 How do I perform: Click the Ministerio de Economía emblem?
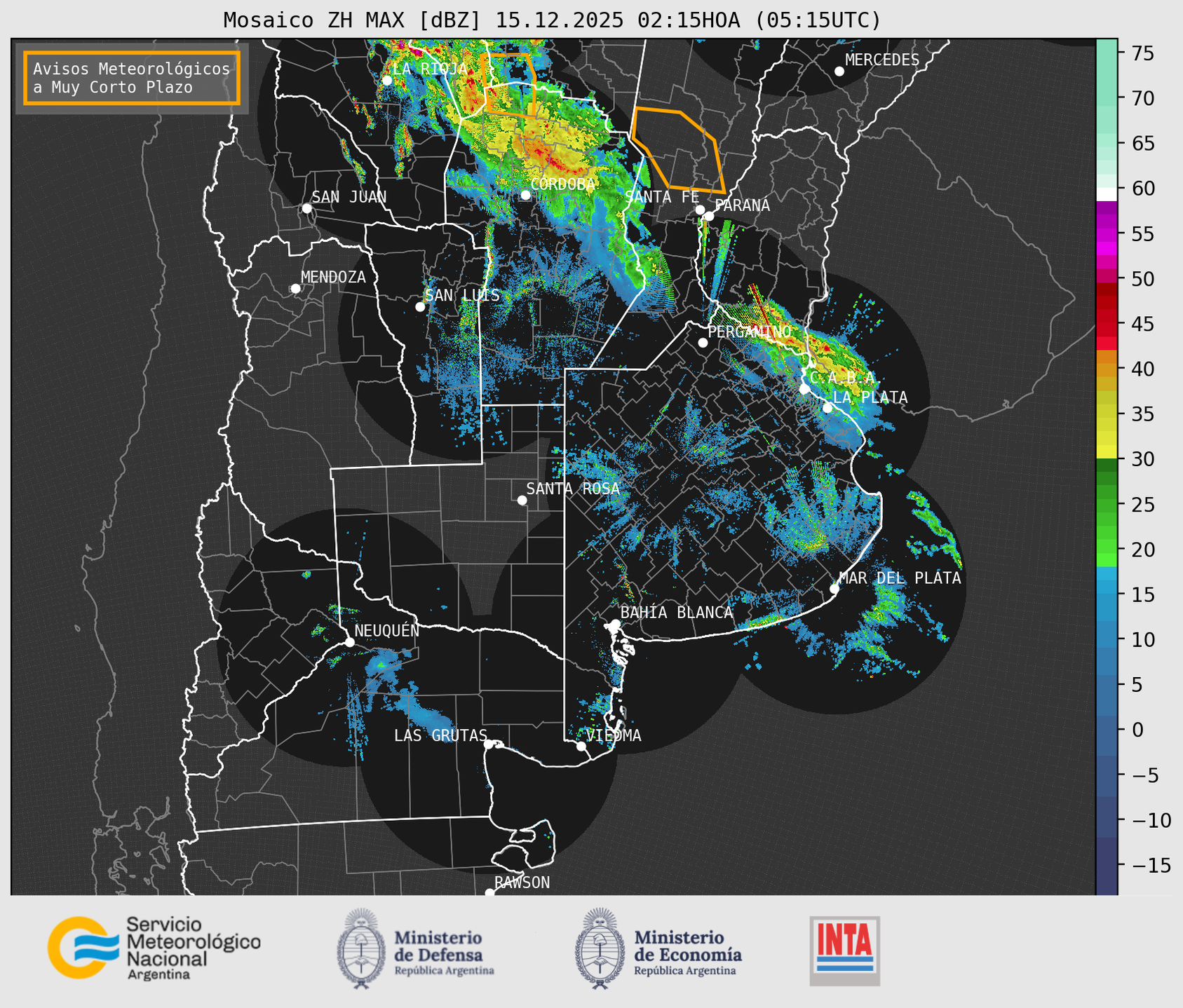click(x=600, y=948)
